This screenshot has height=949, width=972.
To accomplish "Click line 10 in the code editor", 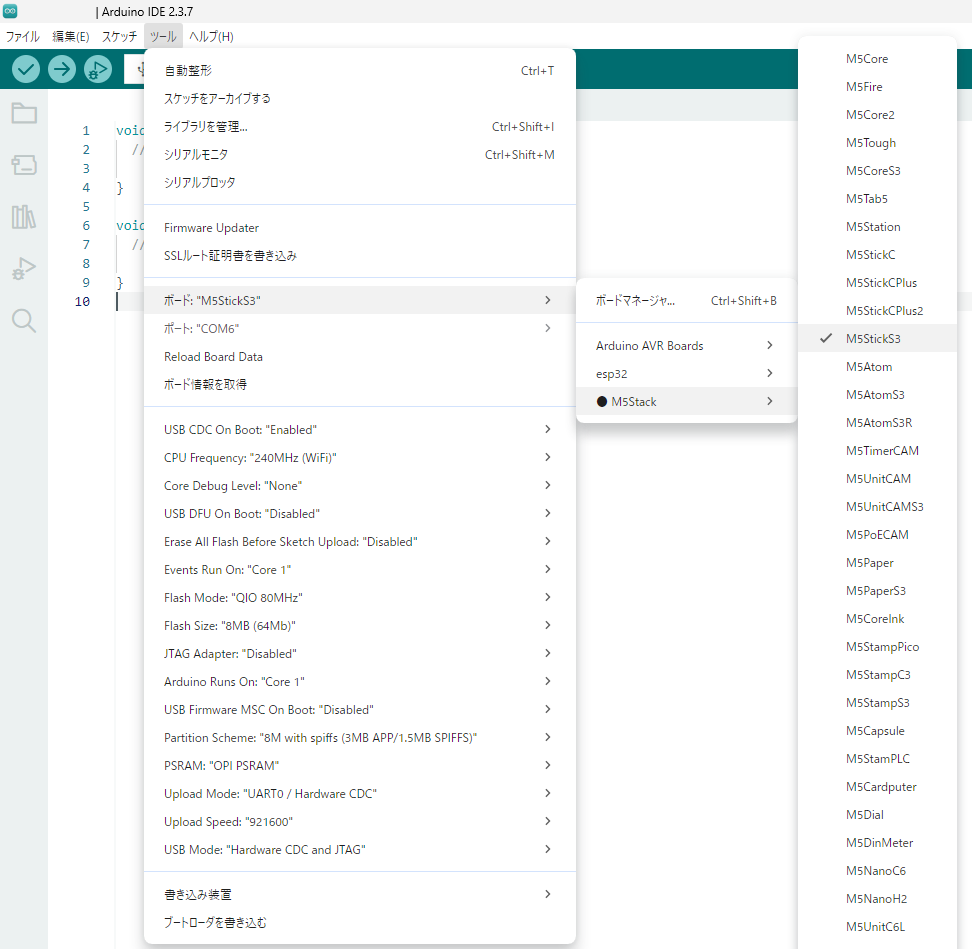I will pos(300,302).
